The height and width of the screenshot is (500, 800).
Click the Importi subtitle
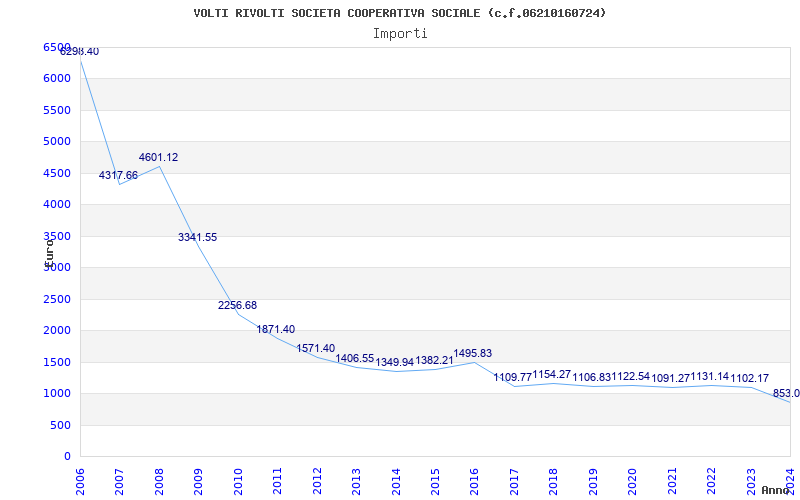click(x=400, y=34)
